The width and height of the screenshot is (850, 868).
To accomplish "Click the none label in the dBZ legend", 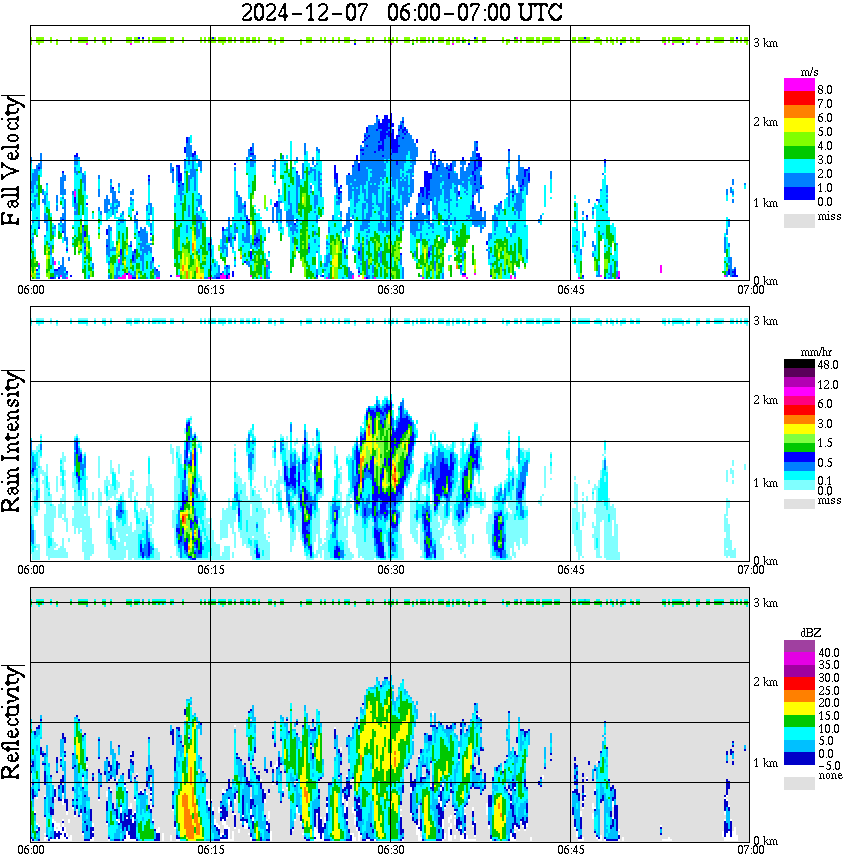I will [x=830, y=775].
